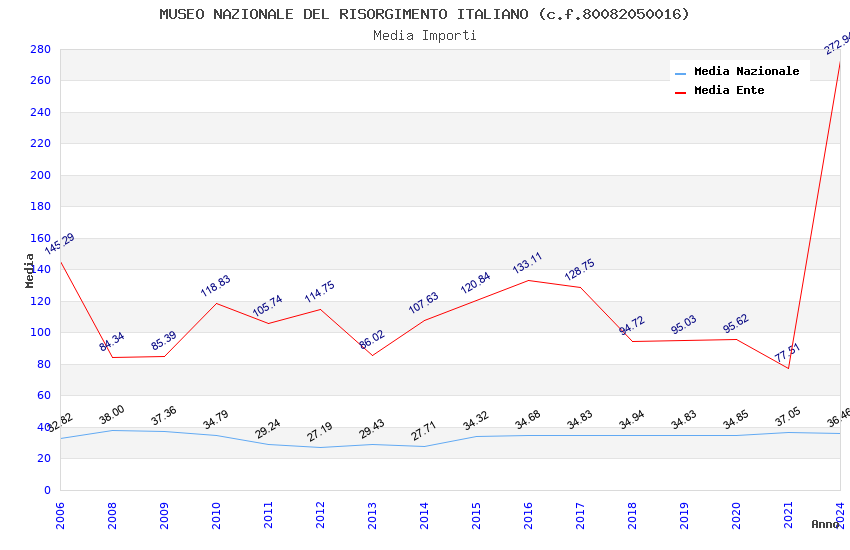The height and width of the screenshot is (550, 850).
Task: Click the 2010 x-axis year label
Action: [x=216, y=515]
